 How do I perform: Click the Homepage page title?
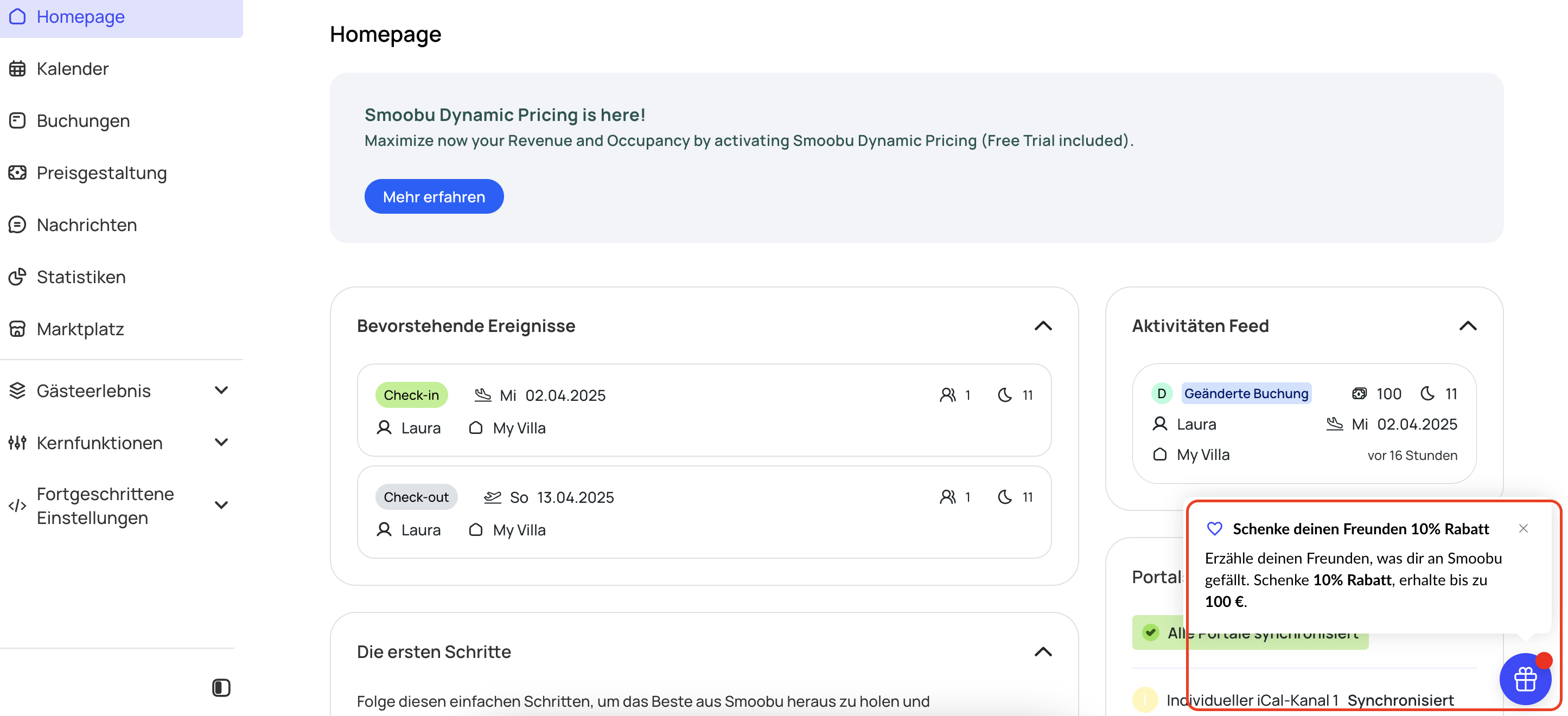[385, 34]
